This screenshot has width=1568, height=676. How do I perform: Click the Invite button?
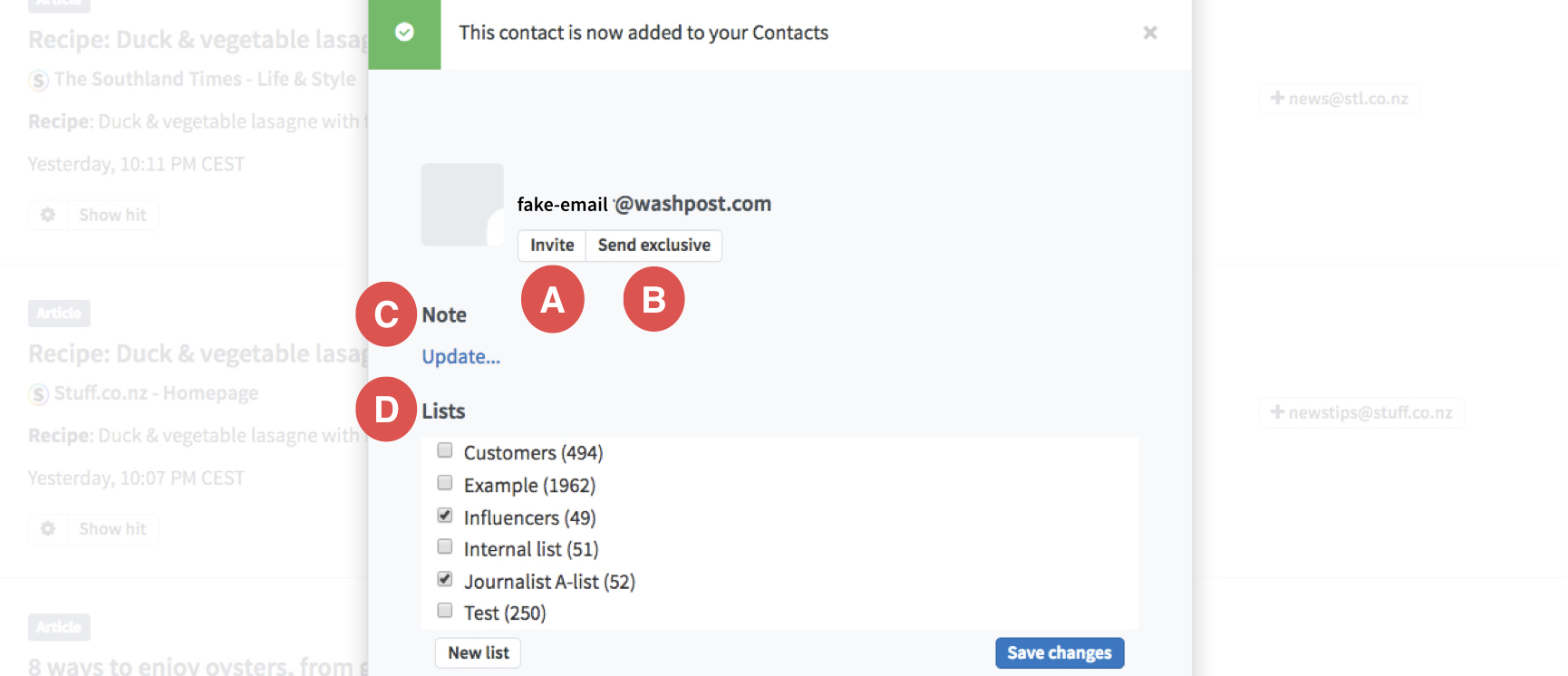[552, 246]
